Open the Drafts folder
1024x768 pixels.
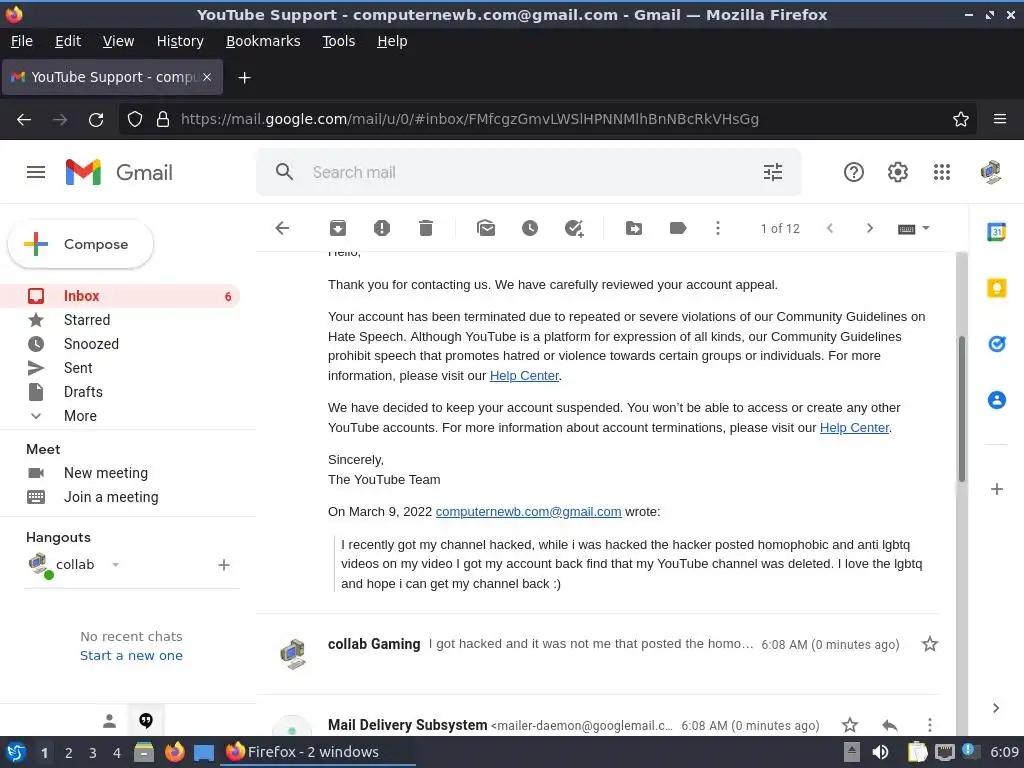120,392
